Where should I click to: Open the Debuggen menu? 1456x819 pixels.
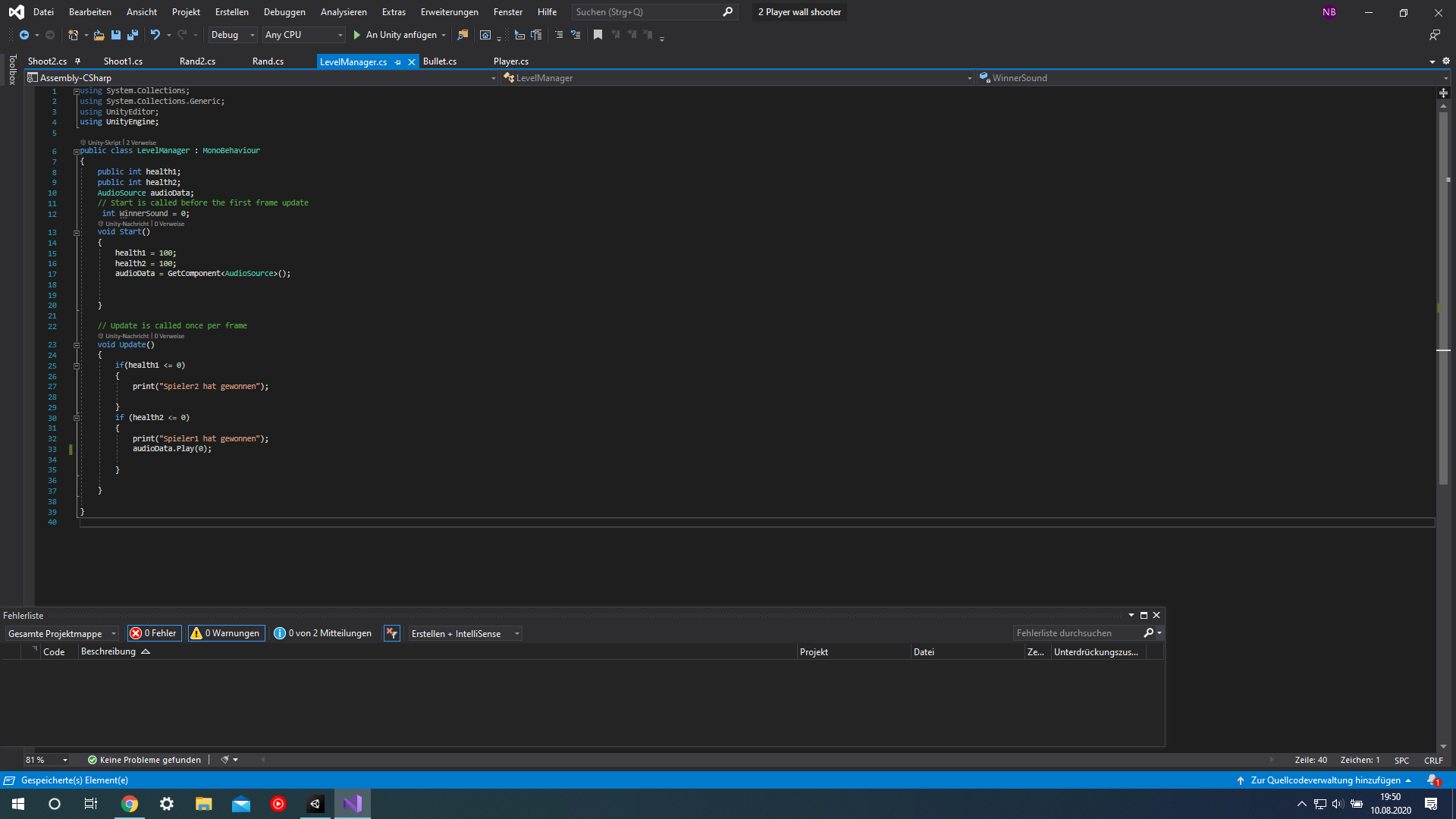pyautogui.click(x=284, y=11)
